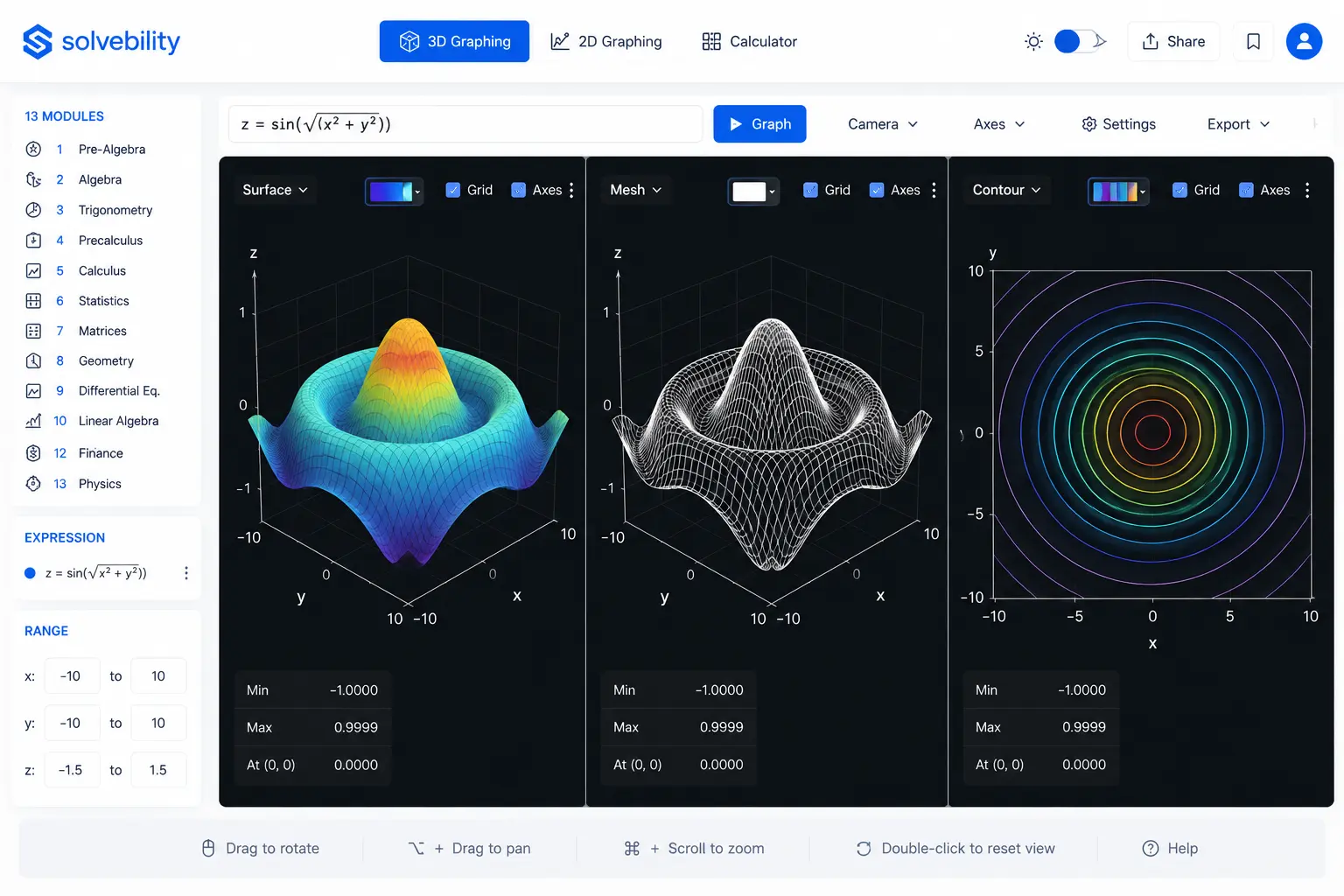Click the Matrices module icon
1344x896 pixels.
coord(33,331)
